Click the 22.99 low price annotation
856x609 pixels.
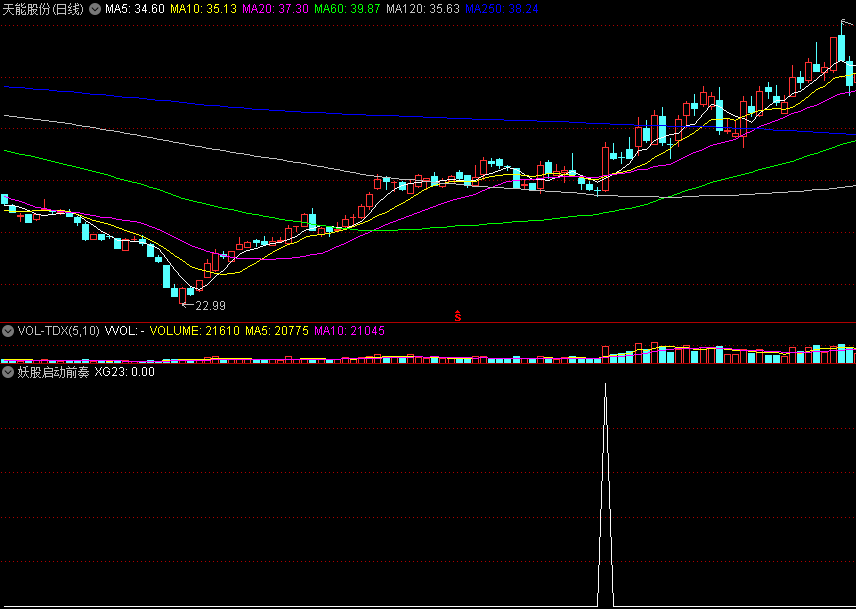tap(210, 306)
